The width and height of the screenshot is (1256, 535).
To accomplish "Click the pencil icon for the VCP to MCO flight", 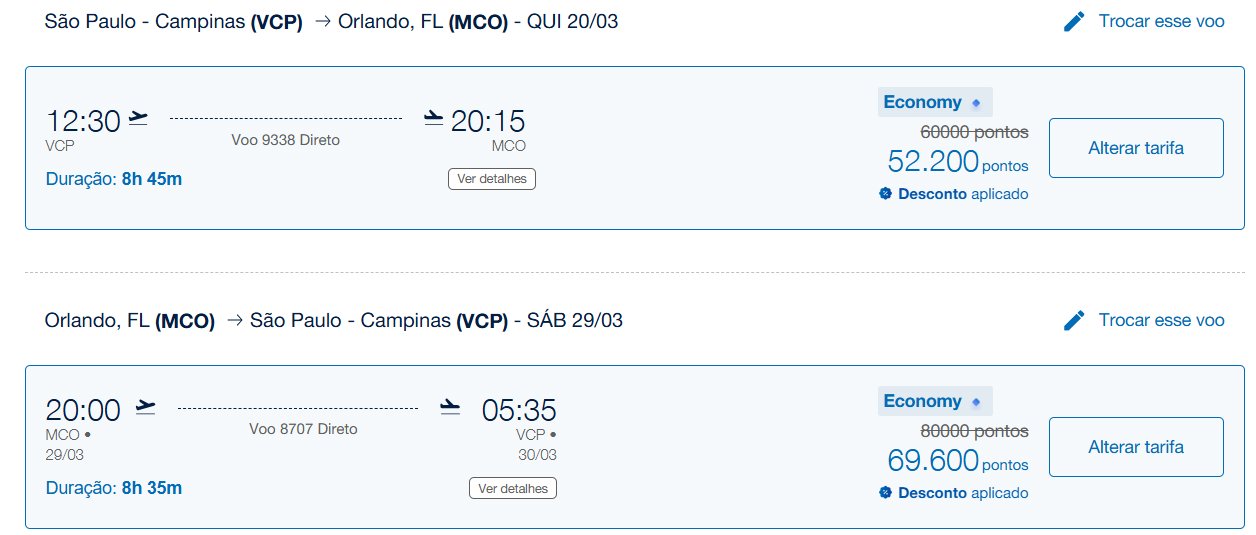I will point(1074,21).
